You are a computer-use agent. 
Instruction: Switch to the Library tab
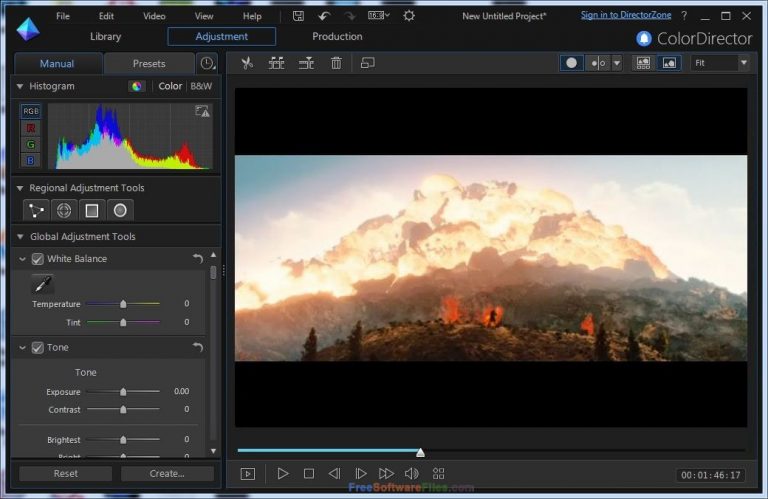[x=105, y=37]
